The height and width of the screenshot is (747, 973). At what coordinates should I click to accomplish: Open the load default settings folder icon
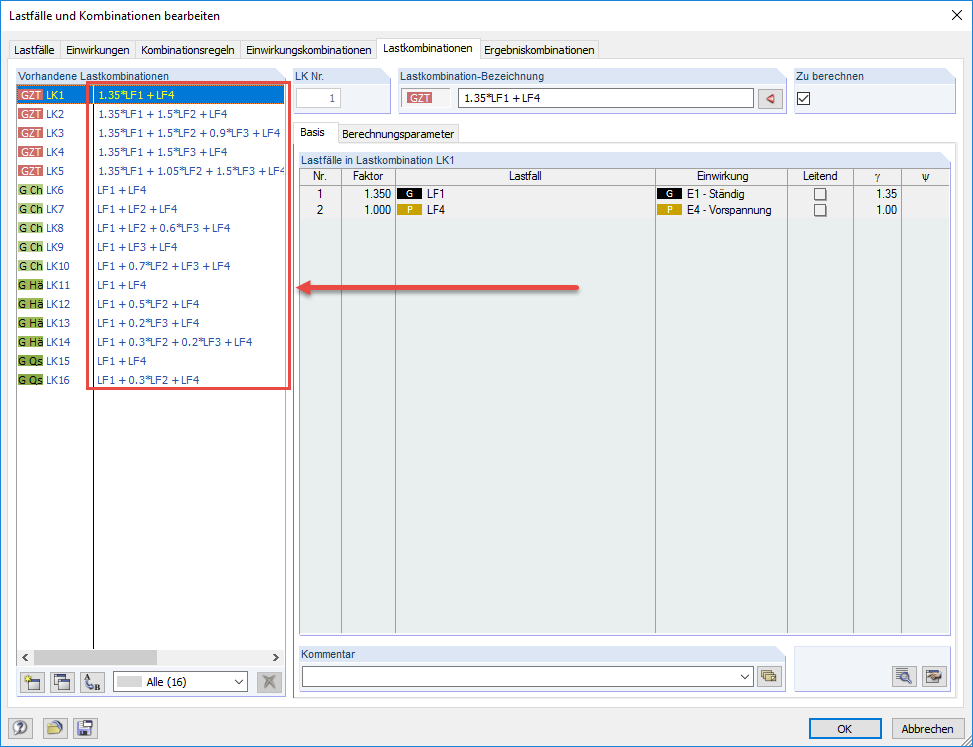click(55, 728)
